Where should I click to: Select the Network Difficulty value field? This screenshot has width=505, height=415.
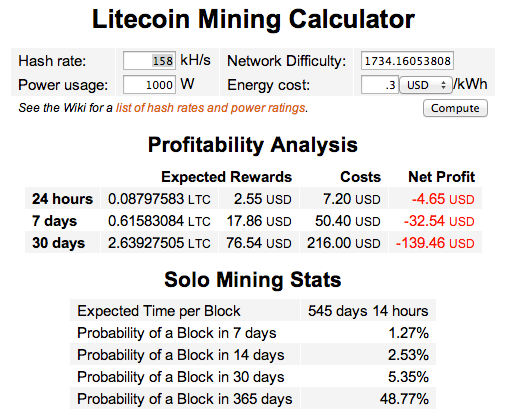point(407,61)
